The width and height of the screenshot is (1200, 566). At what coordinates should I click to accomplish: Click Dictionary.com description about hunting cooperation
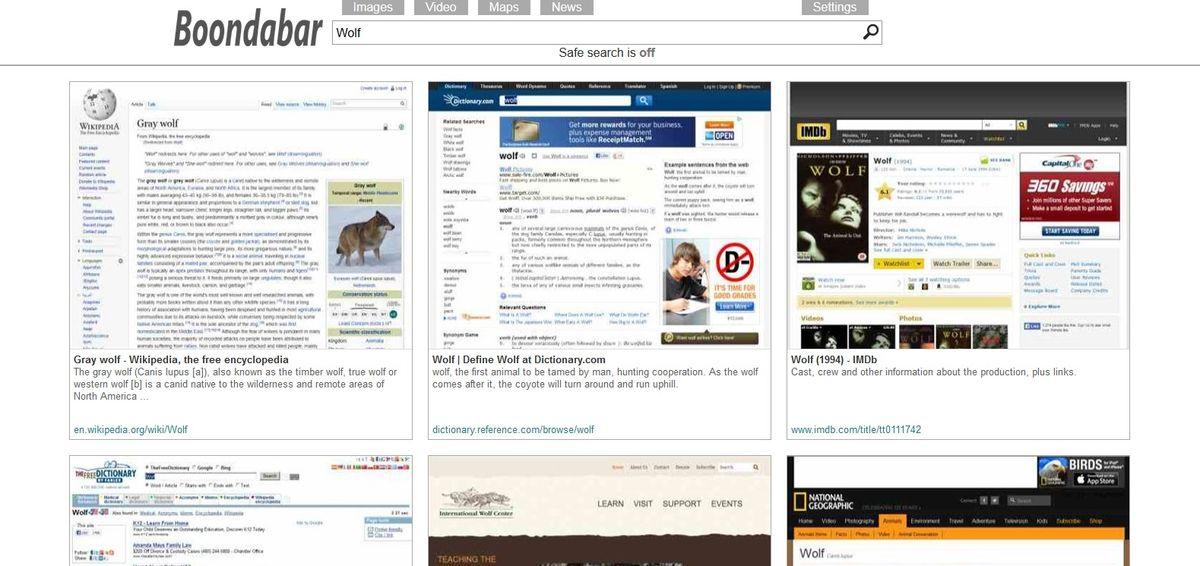point(596,379)
